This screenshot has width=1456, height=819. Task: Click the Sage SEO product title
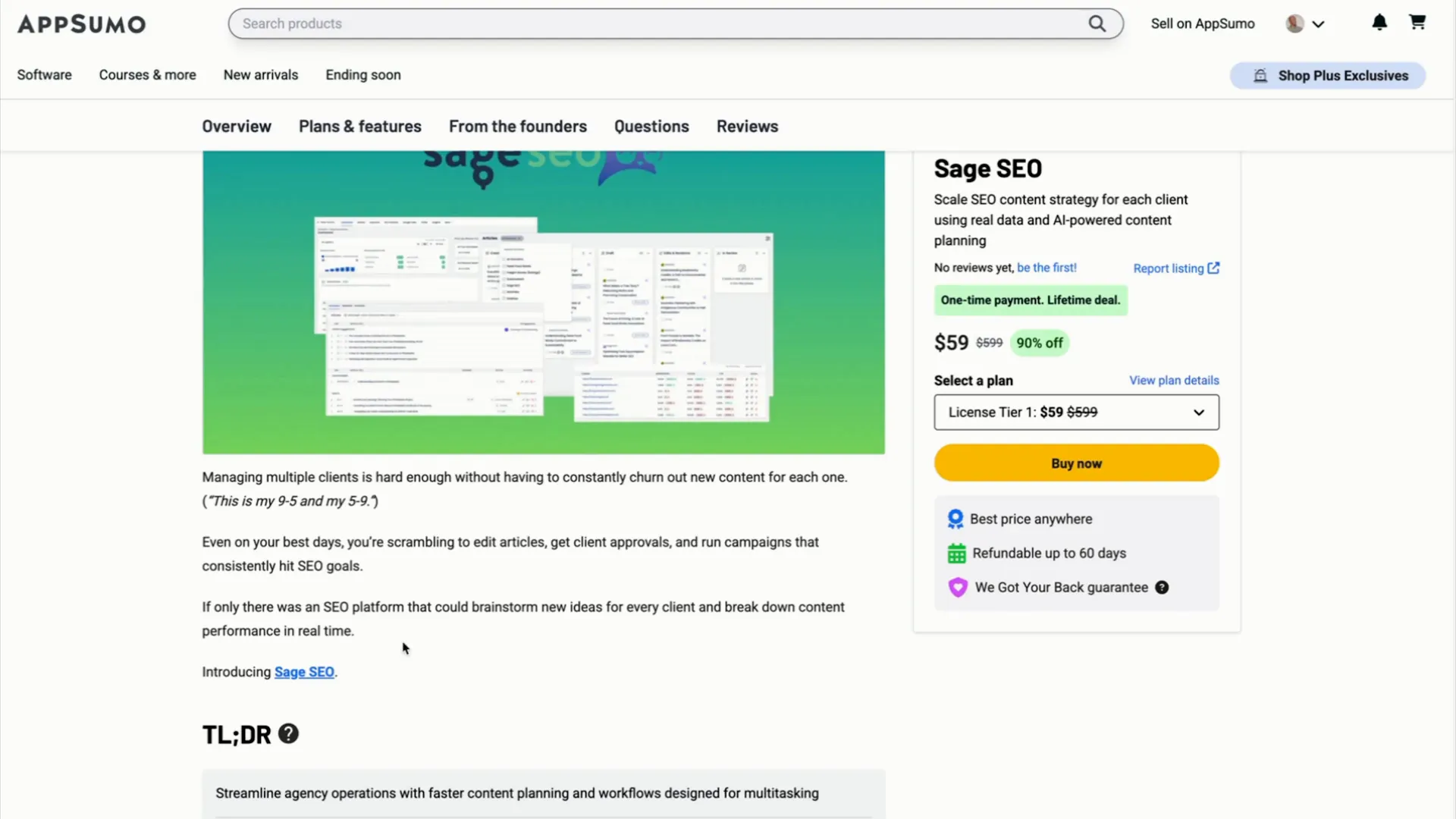tap(987, 168)
